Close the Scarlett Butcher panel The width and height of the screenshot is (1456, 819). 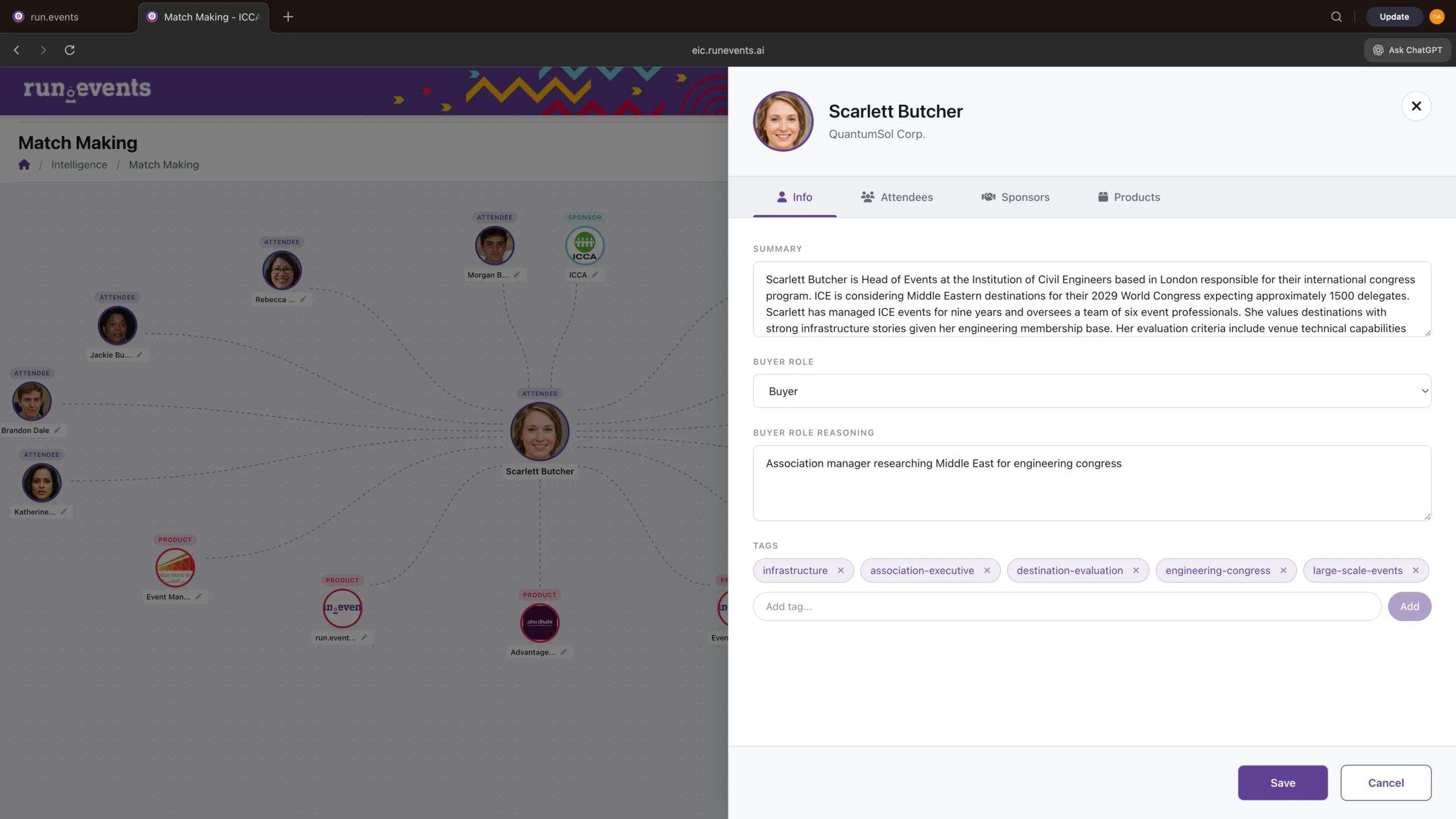[x=1416, y=106]
